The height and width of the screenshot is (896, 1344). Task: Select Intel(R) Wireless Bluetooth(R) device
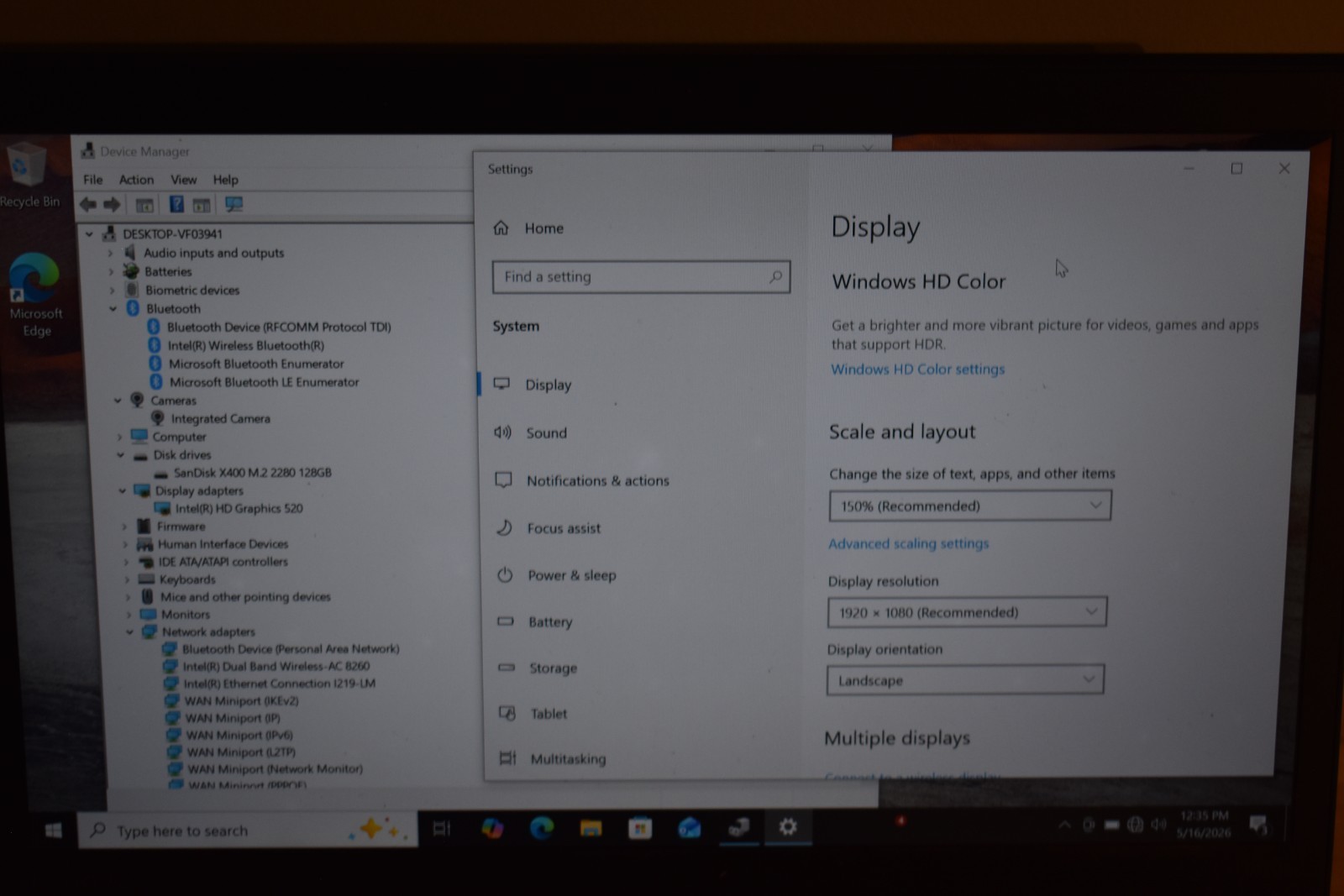point(245,345)
